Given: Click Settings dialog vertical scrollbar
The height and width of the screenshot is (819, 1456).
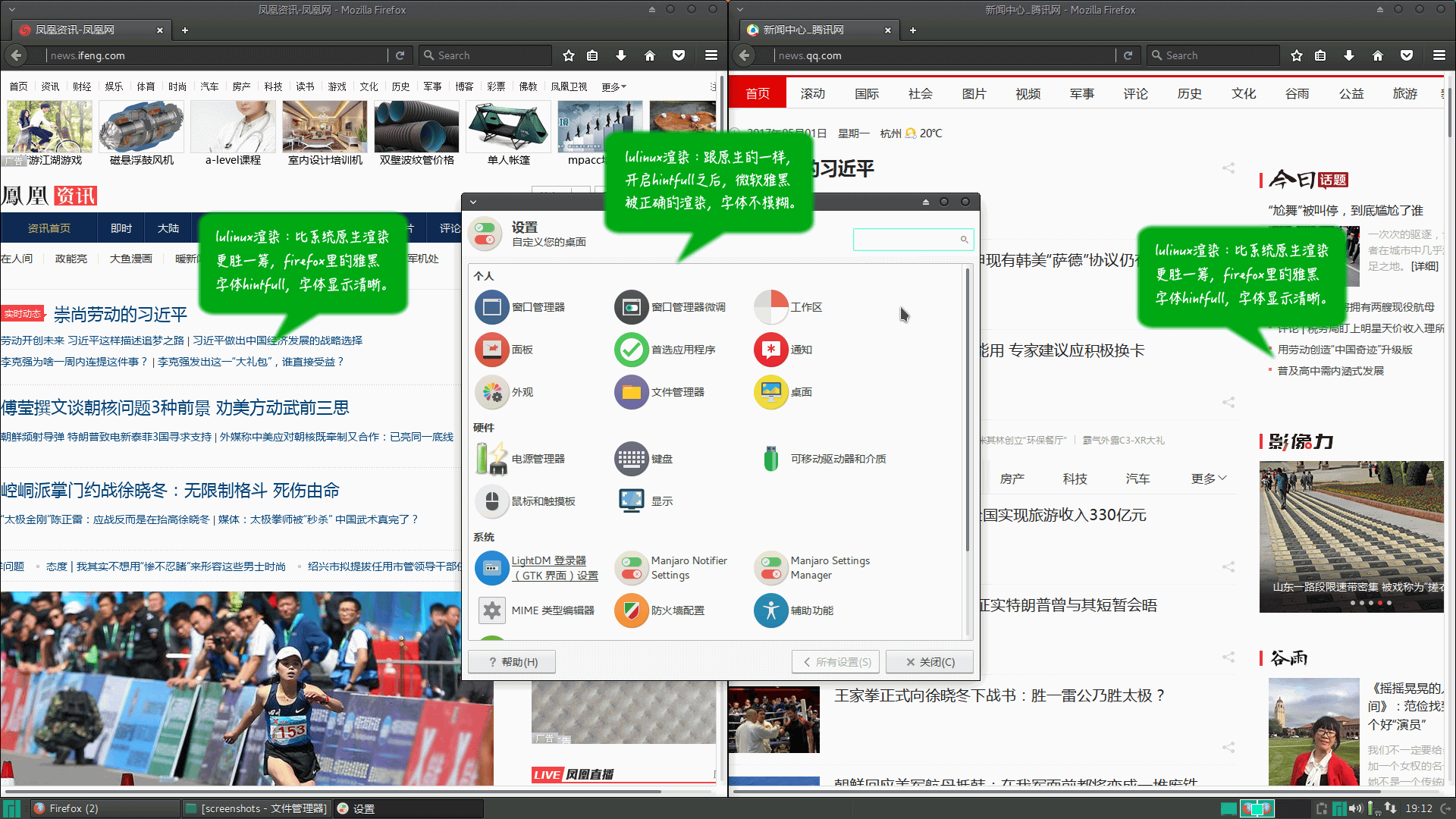Looking at the screenshot, I should coord(968,409).
